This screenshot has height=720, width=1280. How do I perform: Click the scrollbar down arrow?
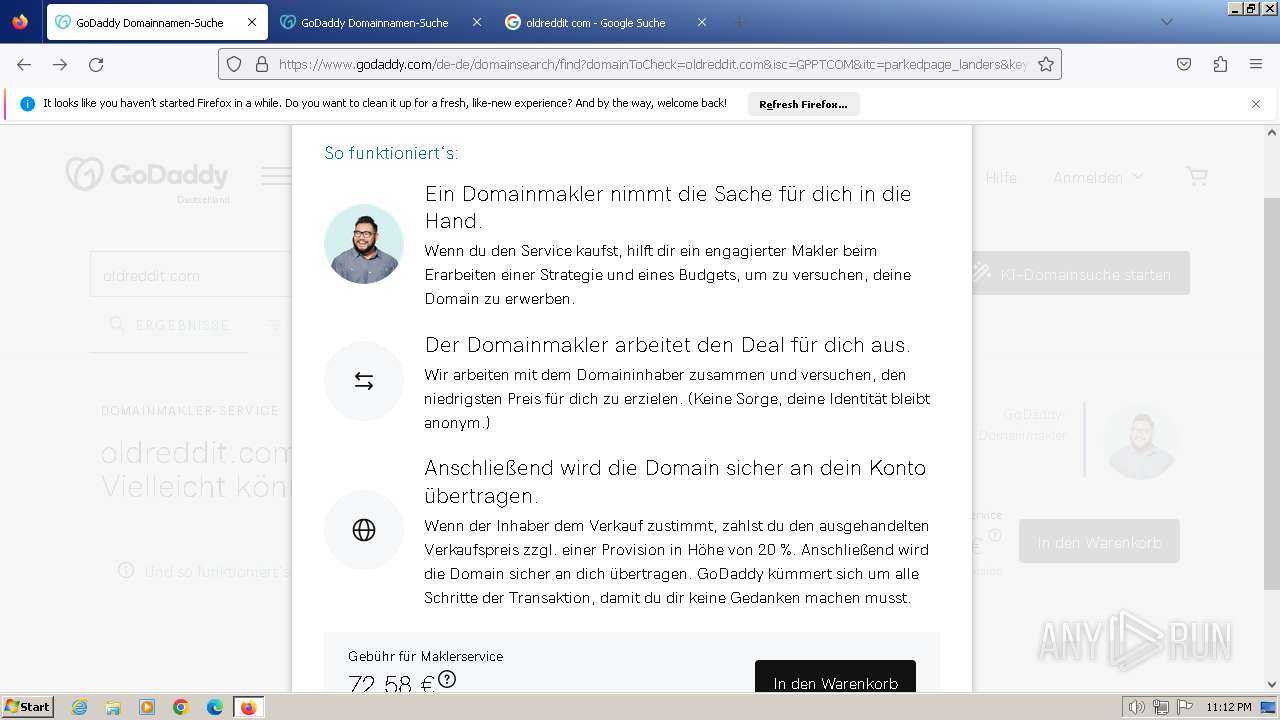pyautogui.click(x=1272, y=685)
